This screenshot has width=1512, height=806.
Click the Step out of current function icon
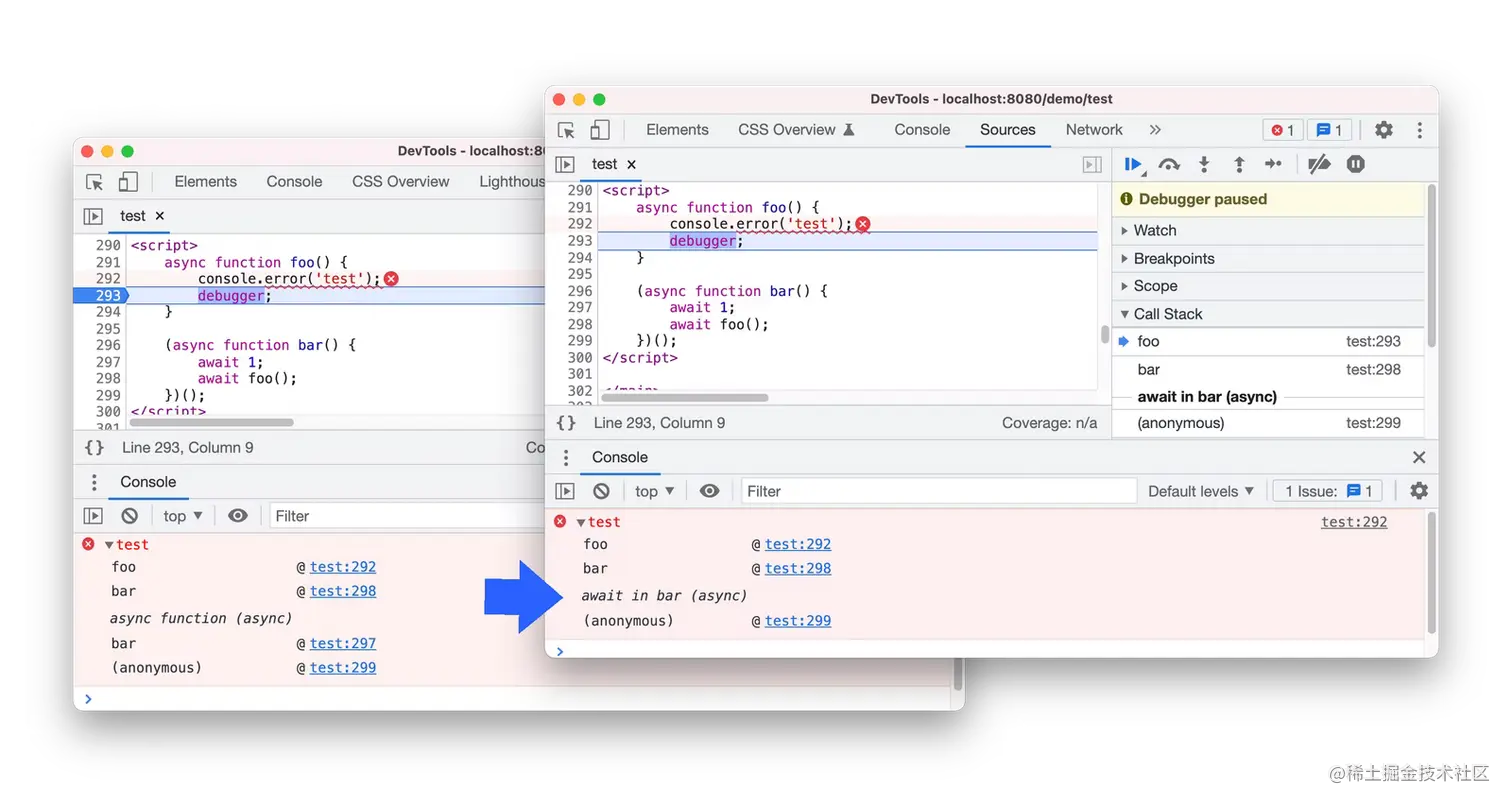pos(1238,164)
